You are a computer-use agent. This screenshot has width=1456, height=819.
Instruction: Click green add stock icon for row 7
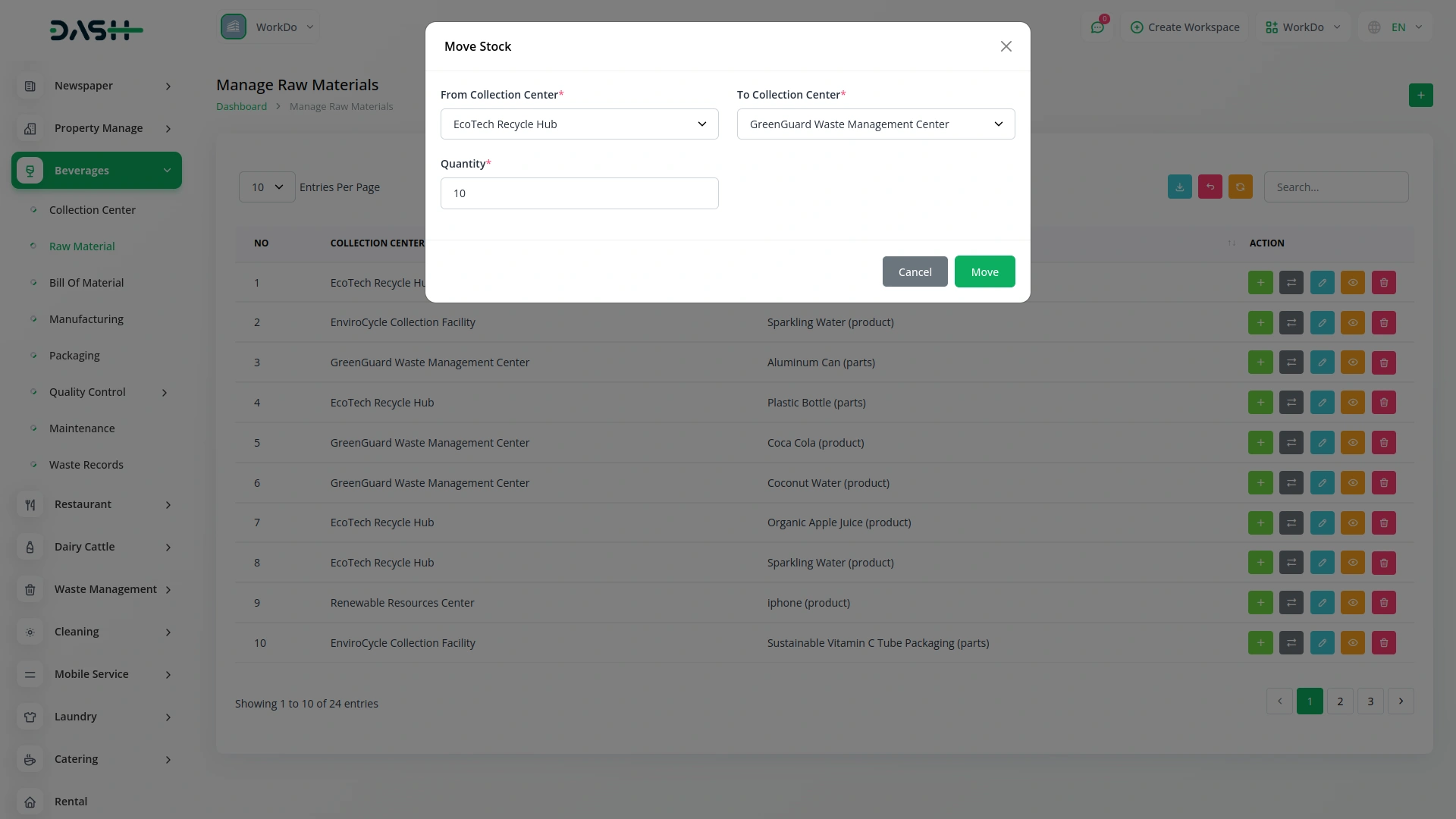(x=1260, y=523)
